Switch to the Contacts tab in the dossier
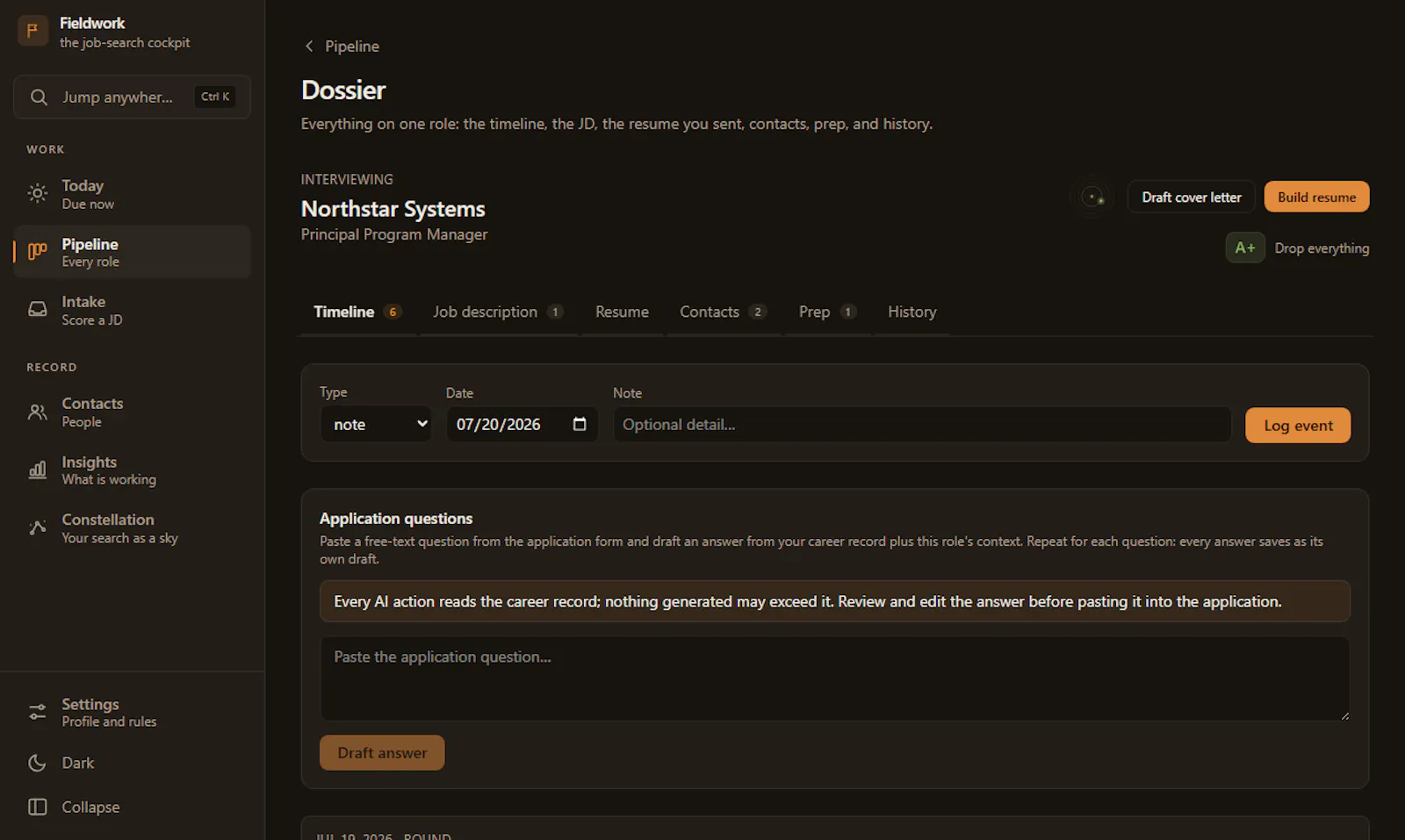 coord(724,312)
